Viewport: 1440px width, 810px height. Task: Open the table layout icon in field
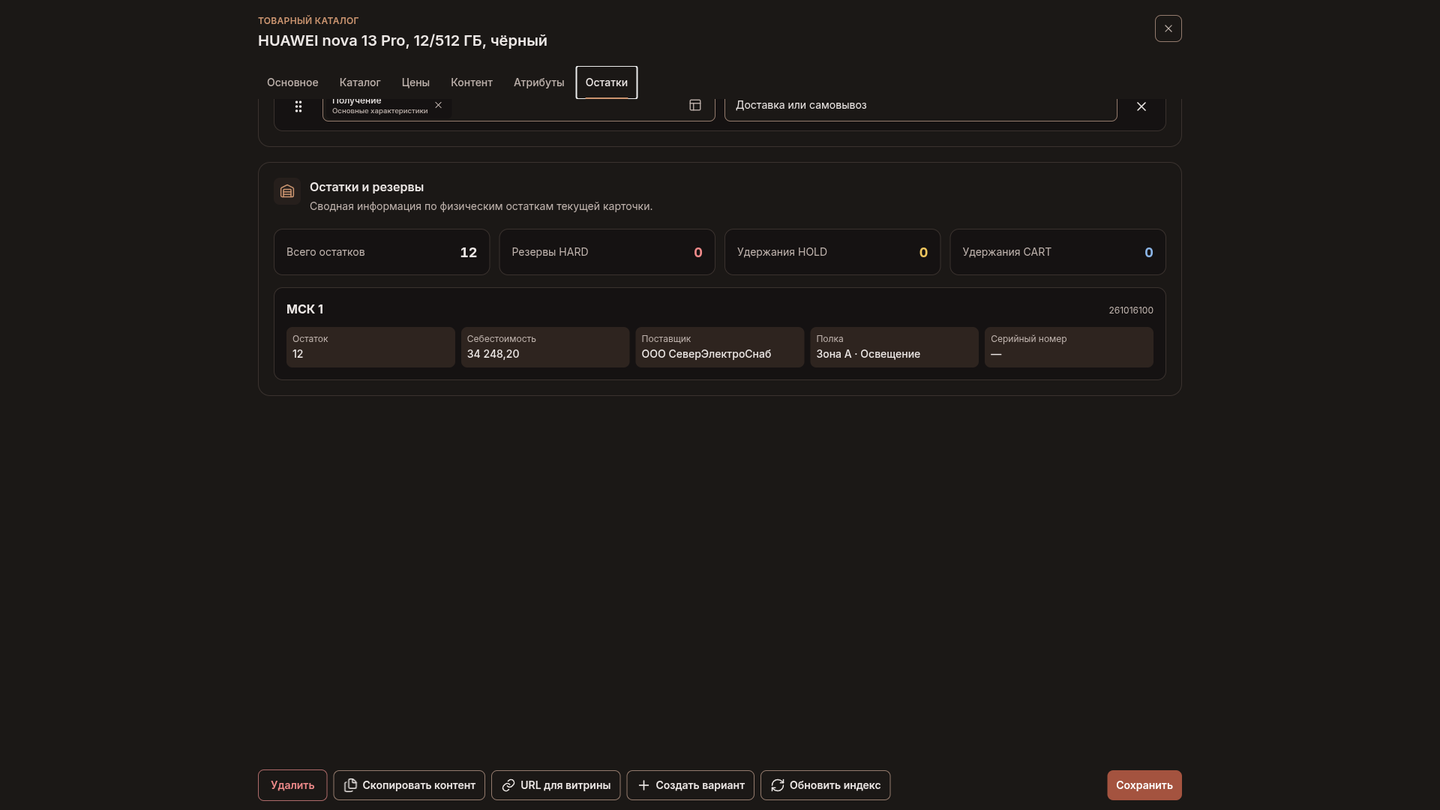(695, 105)
